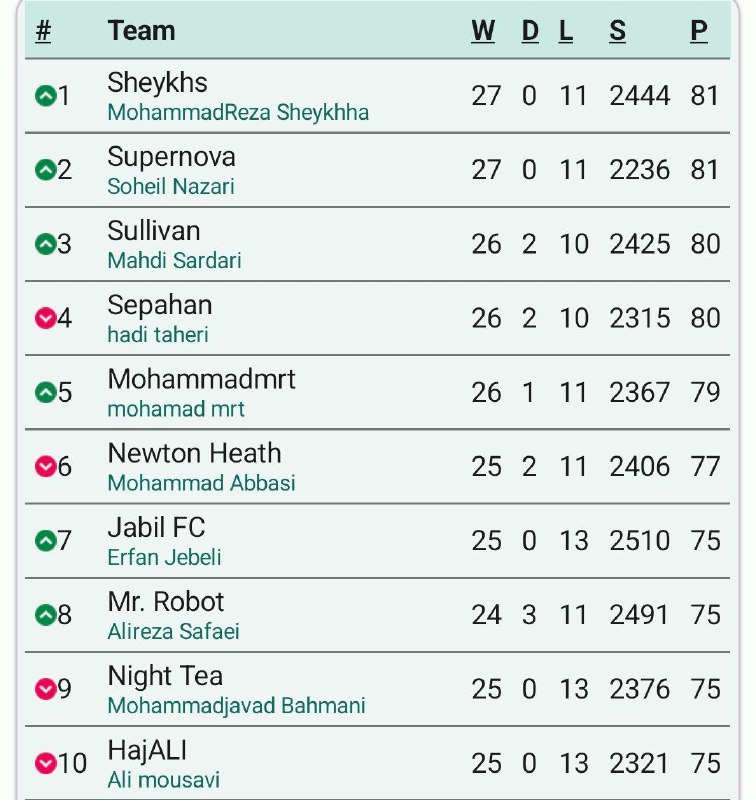Open manager MohammadReza Sheykhha's profile
The image size is (756, 800).
[x=238, y=113]
